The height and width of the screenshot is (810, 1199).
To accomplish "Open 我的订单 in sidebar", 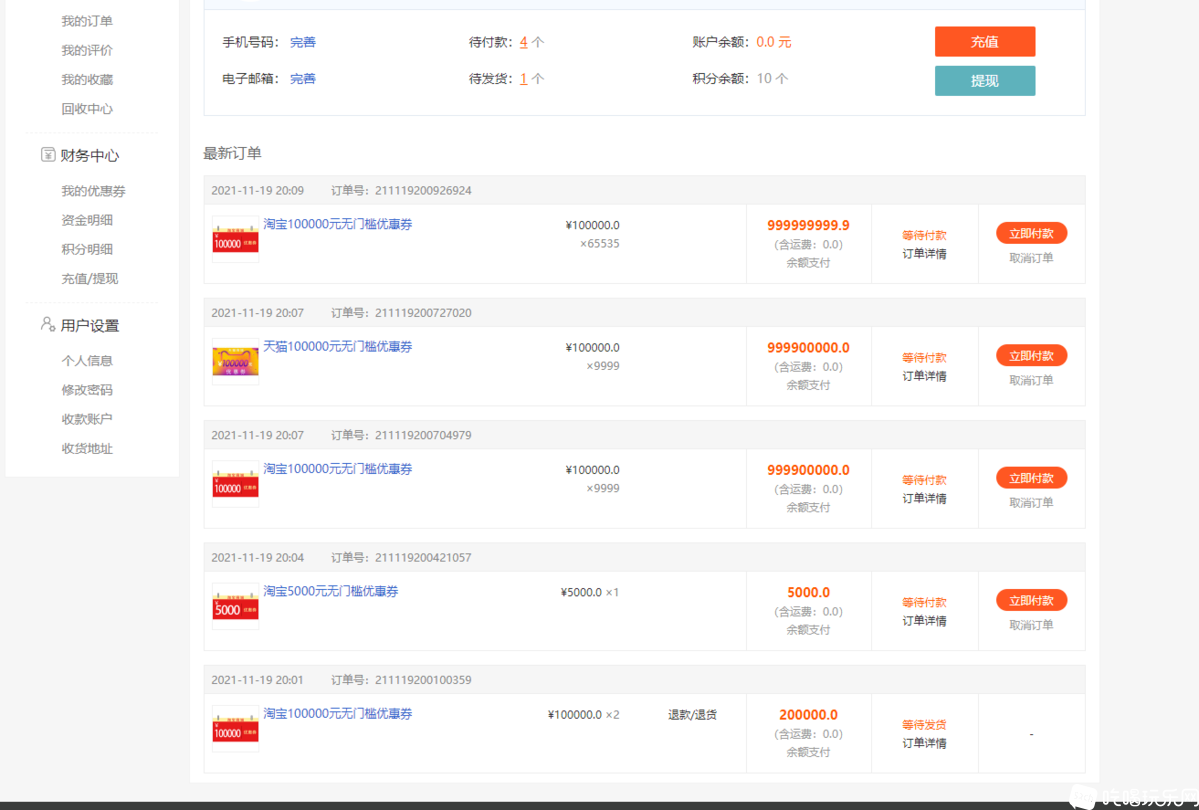I will pyautogui.click(x=86, y=21).
